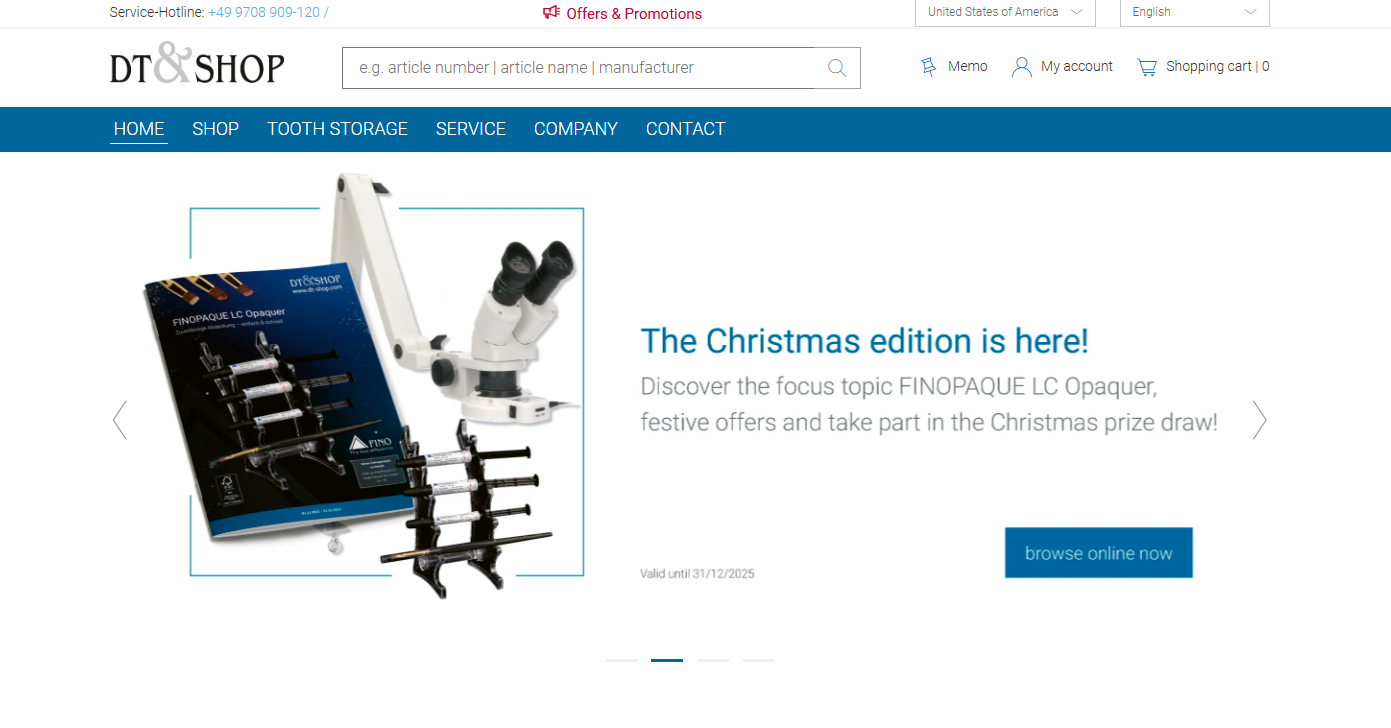Click the DT&SHOP logo
This screenshot has width=1391, height=728.
click(x=197, y=66)
